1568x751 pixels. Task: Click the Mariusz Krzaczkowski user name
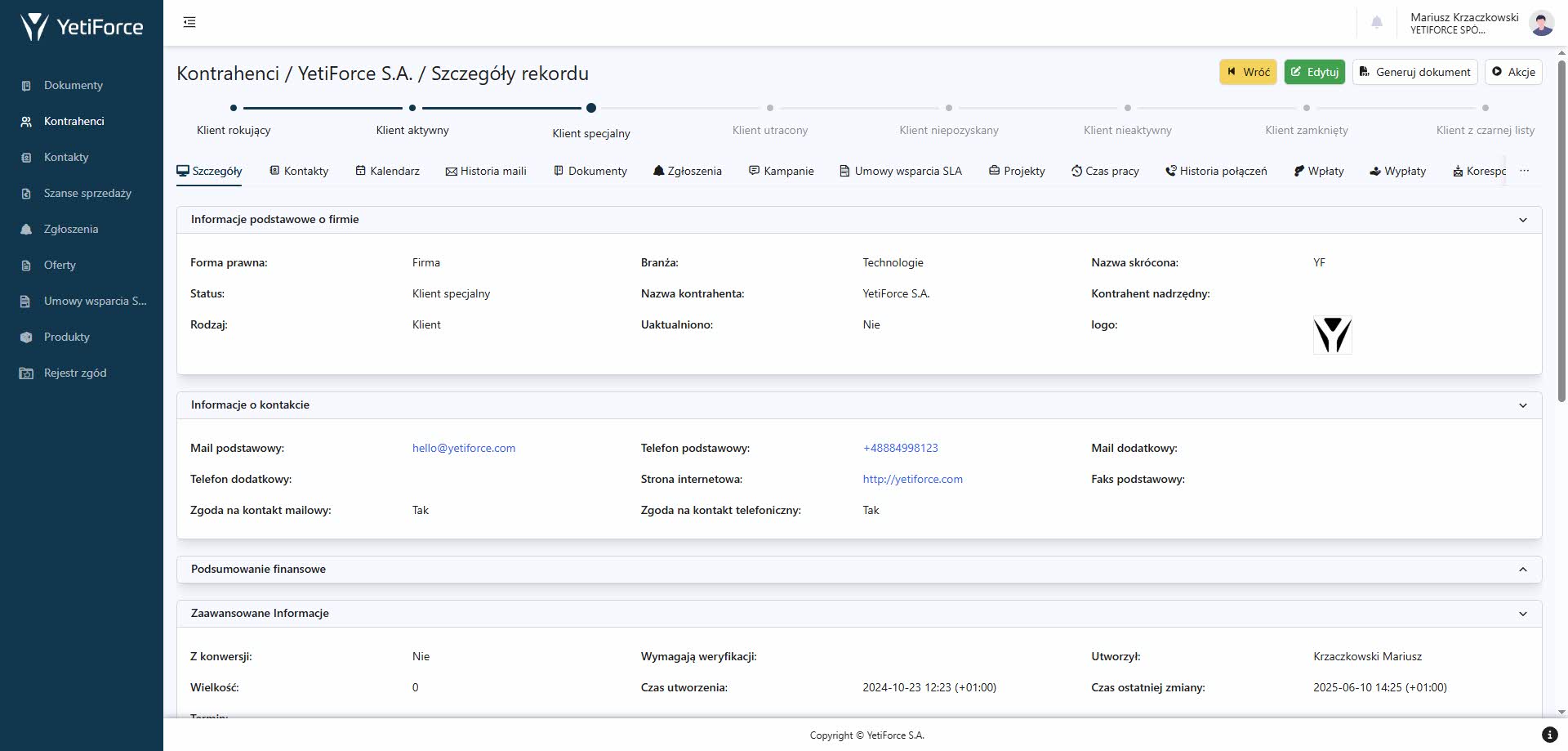point(1464,17)
